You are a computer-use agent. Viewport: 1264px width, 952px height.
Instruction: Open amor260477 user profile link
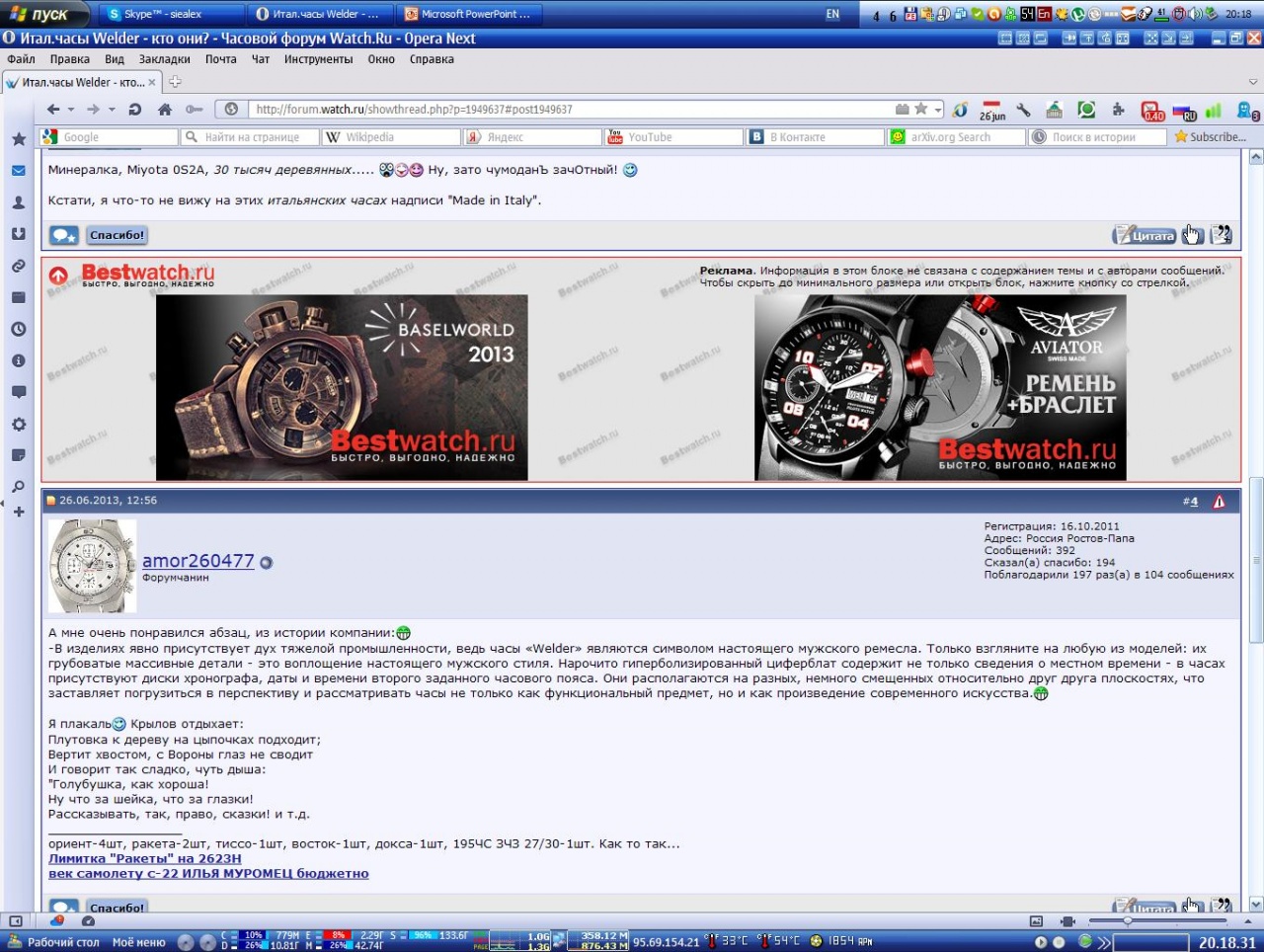198,561
